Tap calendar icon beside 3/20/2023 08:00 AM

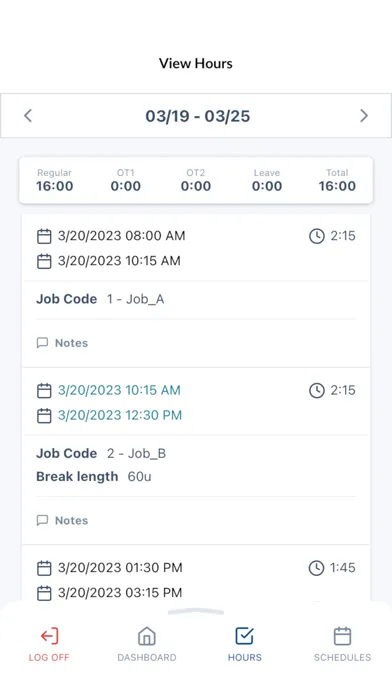(44, 236)
